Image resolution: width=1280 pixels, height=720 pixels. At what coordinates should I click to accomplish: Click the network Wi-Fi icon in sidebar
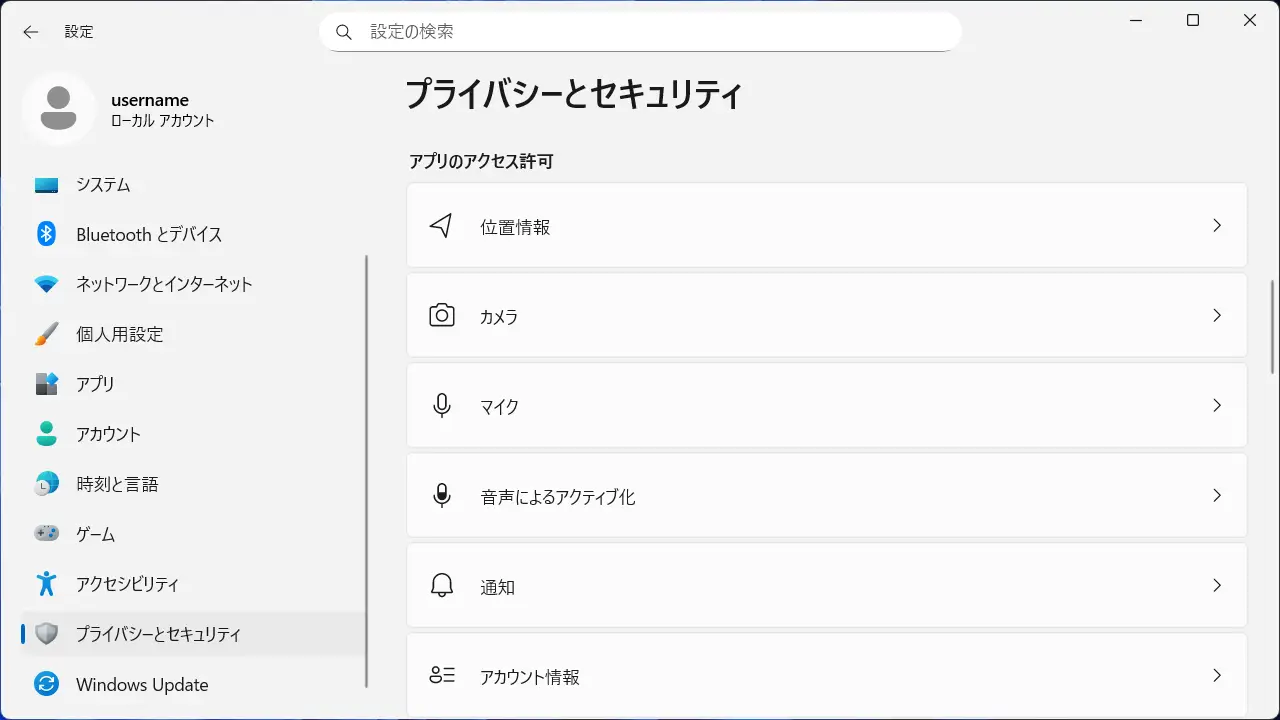pos(46,284)
